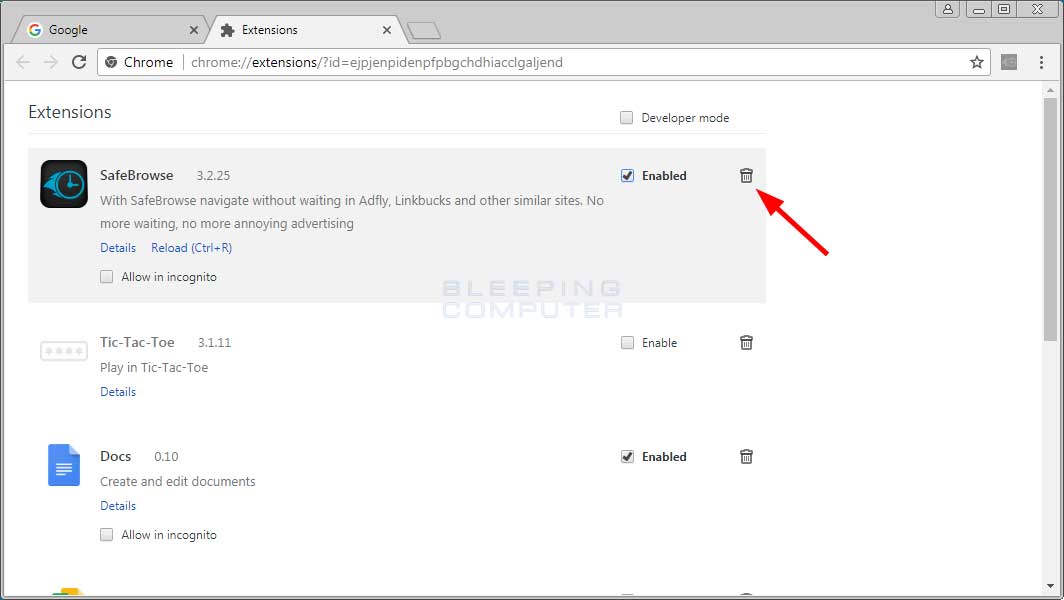This screenshot has height=600, width=1064.
Task: Click SafeBrowse version number 3.2.25
Action: pos(213,176)
